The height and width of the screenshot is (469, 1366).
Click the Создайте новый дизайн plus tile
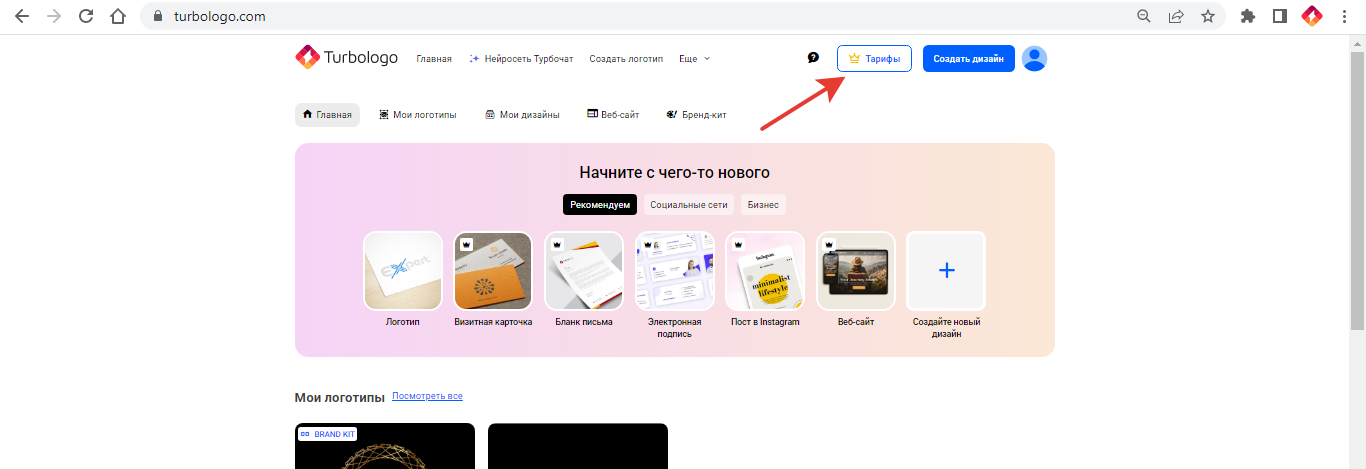tap(946, 271)
